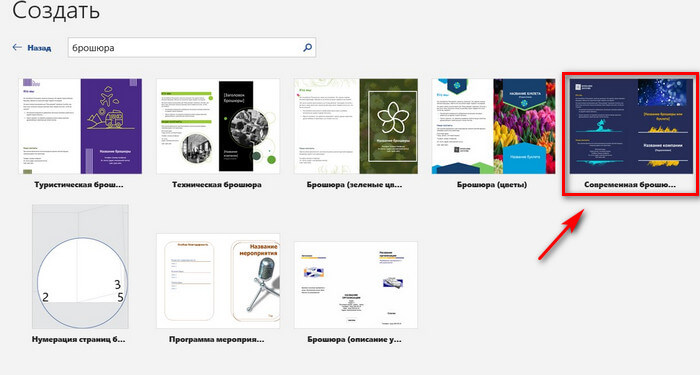Screen dimensions: 700x375
Task: Click the 'Брошюра (зеленые цв...' caption
Action: click(x=354, y=185)
